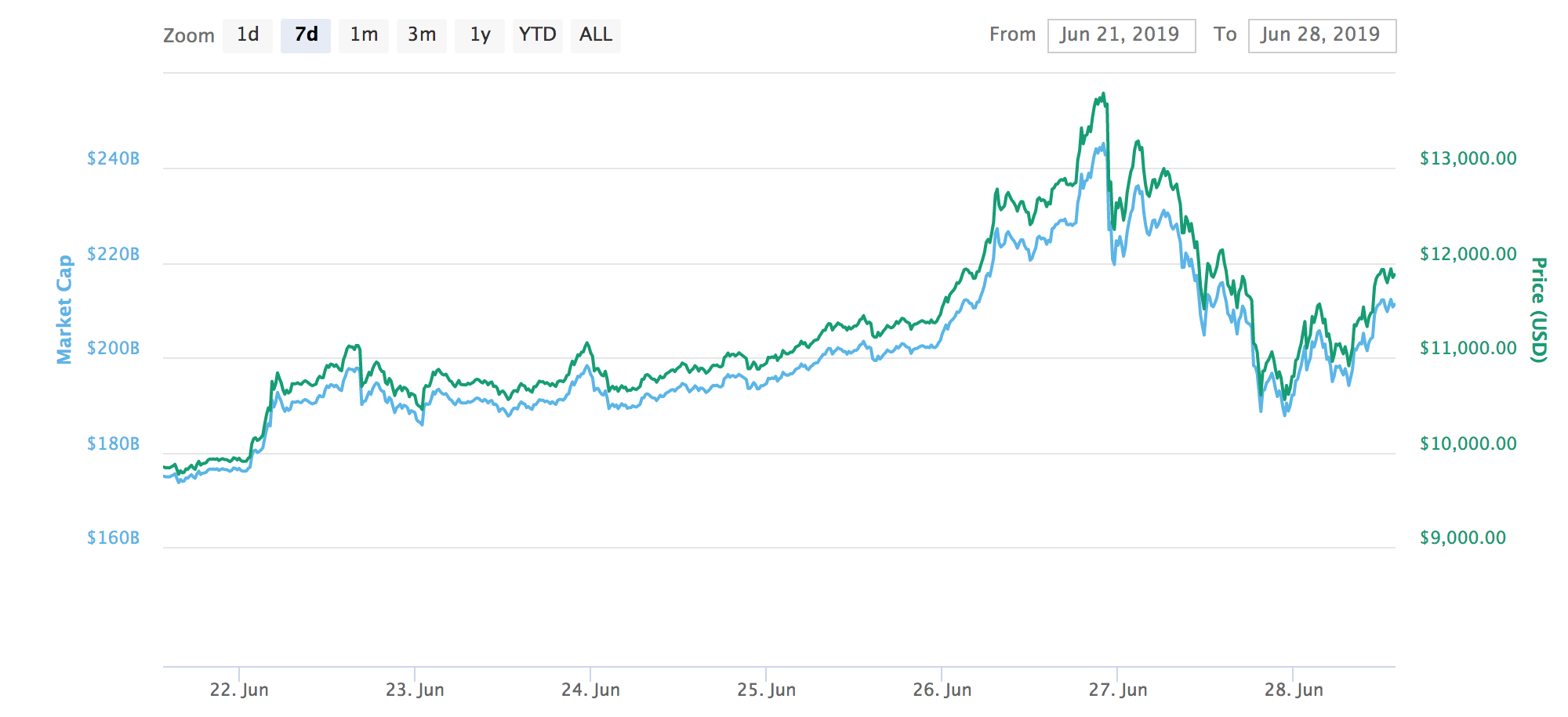The height and width of the screenshot is (717, 1568).
Task: Click the $13,000.00 price axis label
Action: click(1468, 159)
